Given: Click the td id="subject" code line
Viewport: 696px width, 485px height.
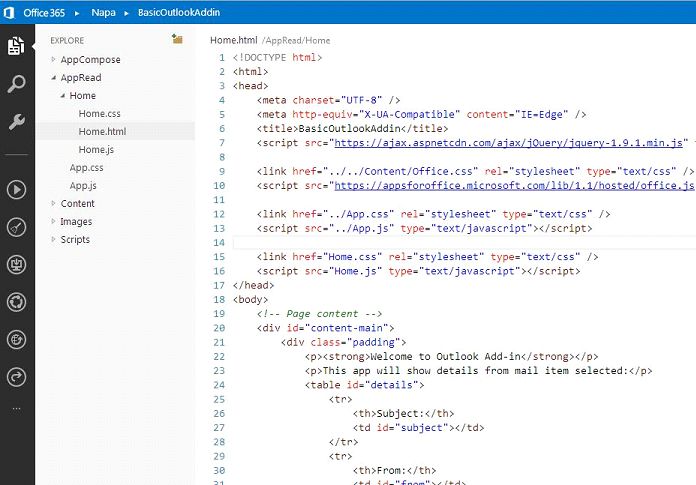Looking at the screenshot, I should 419,427.
